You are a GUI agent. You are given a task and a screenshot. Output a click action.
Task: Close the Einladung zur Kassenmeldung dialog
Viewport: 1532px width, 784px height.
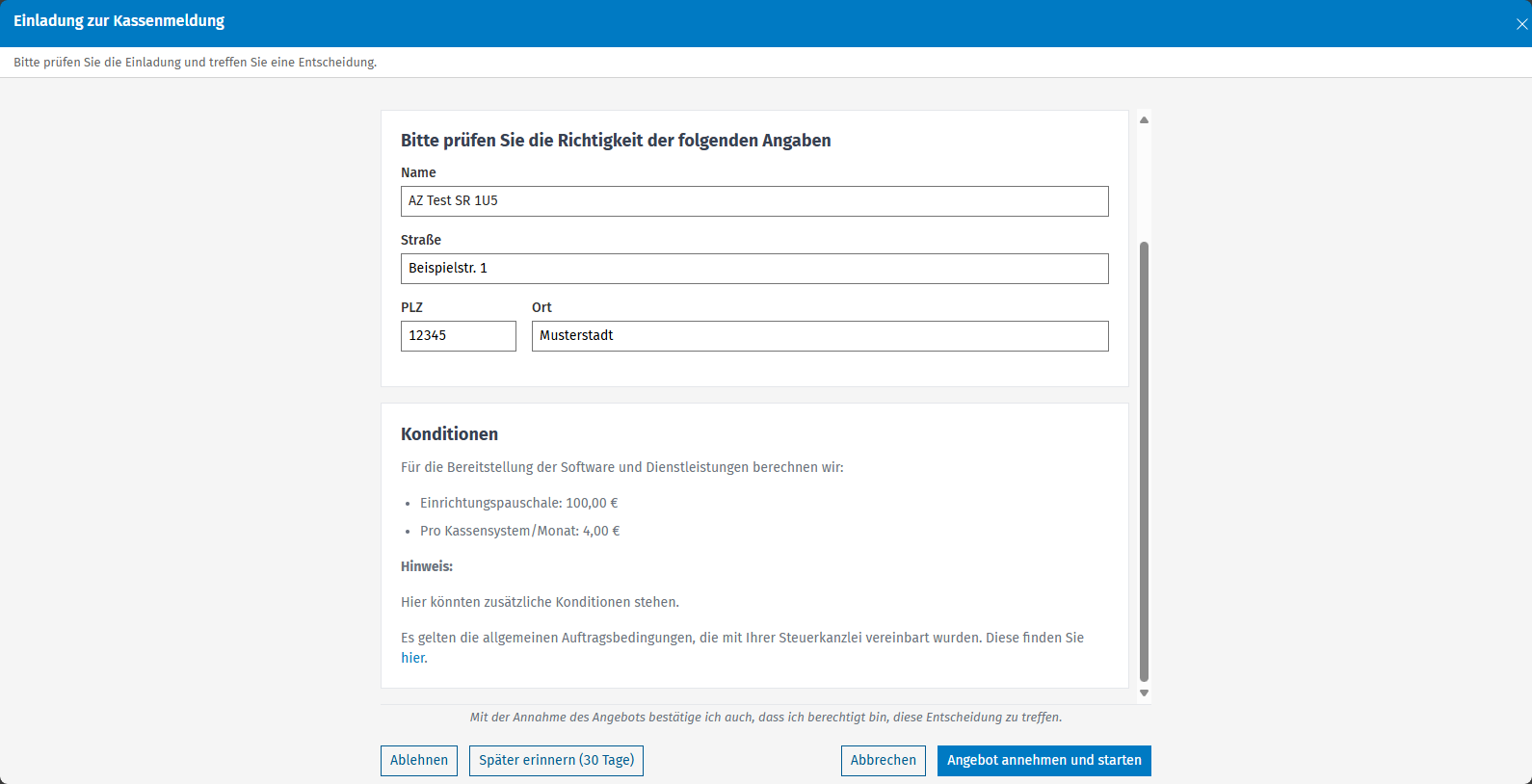1521,24
